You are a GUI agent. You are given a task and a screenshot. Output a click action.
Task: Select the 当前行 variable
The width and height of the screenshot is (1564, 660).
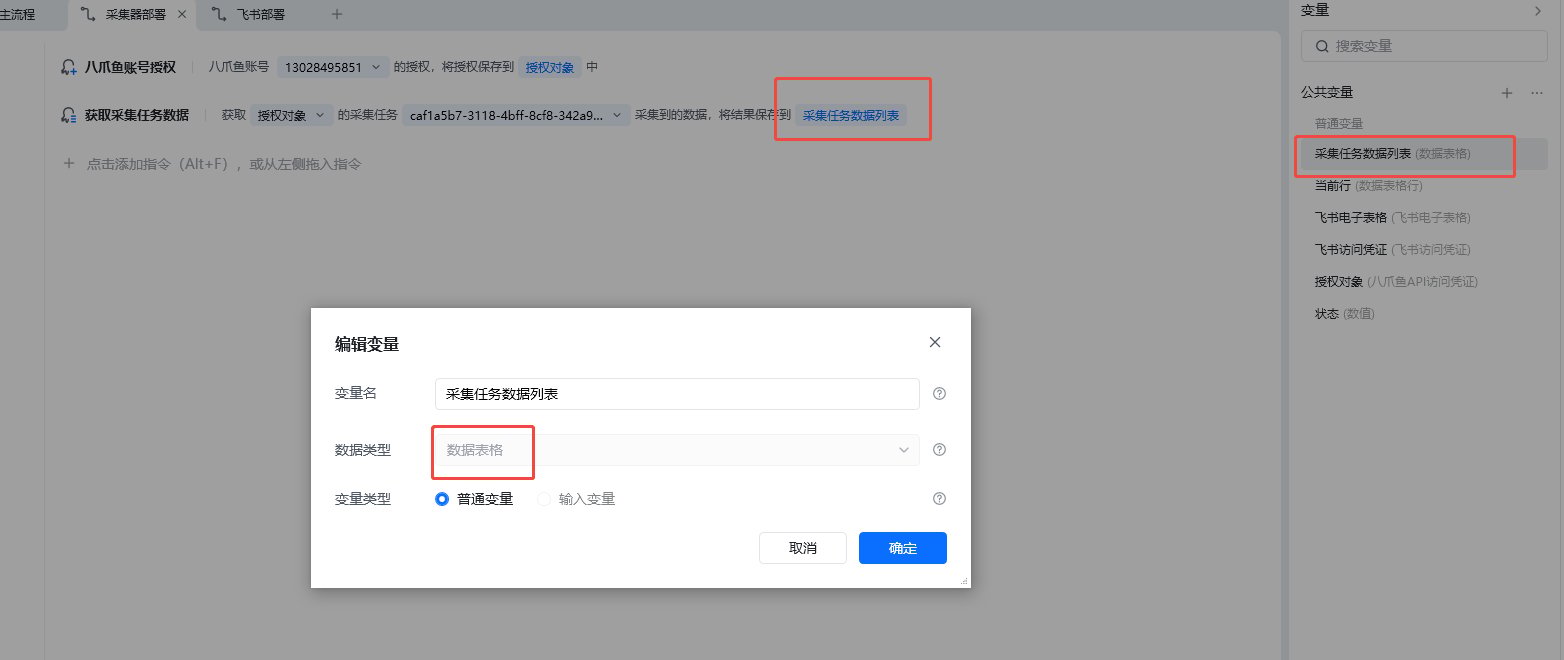[1422, 185]
